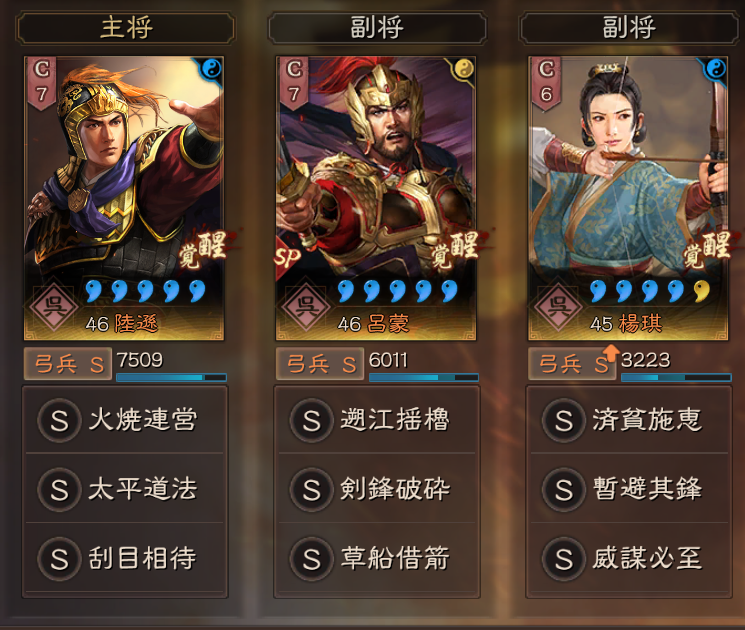Open the 暫避其鋒 skill slot
This screenshot has width=745, height=630.
tap(629, 488)
